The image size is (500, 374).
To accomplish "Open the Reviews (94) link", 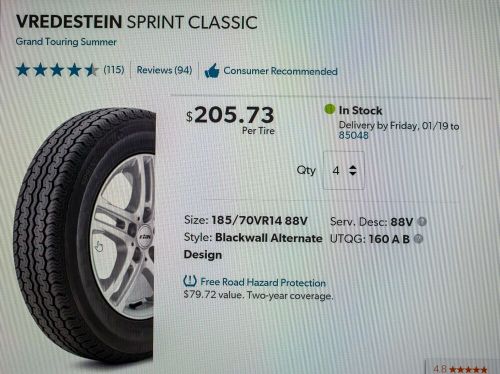I will (164, 70).
